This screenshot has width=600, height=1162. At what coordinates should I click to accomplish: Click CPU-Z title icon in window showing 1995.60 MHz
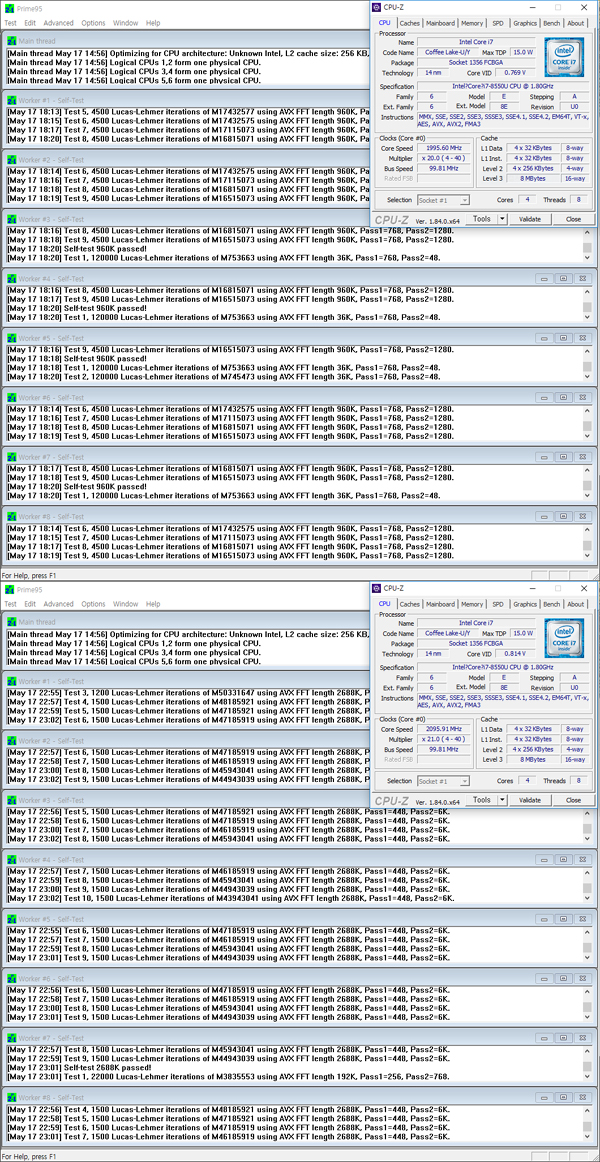click(376, 7)
